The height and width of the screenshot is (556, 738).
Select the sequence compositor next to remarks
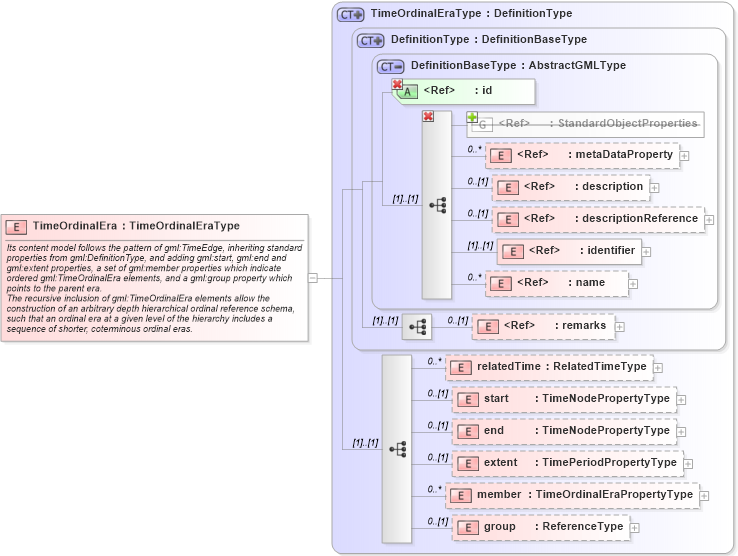[x=417, y=327]
